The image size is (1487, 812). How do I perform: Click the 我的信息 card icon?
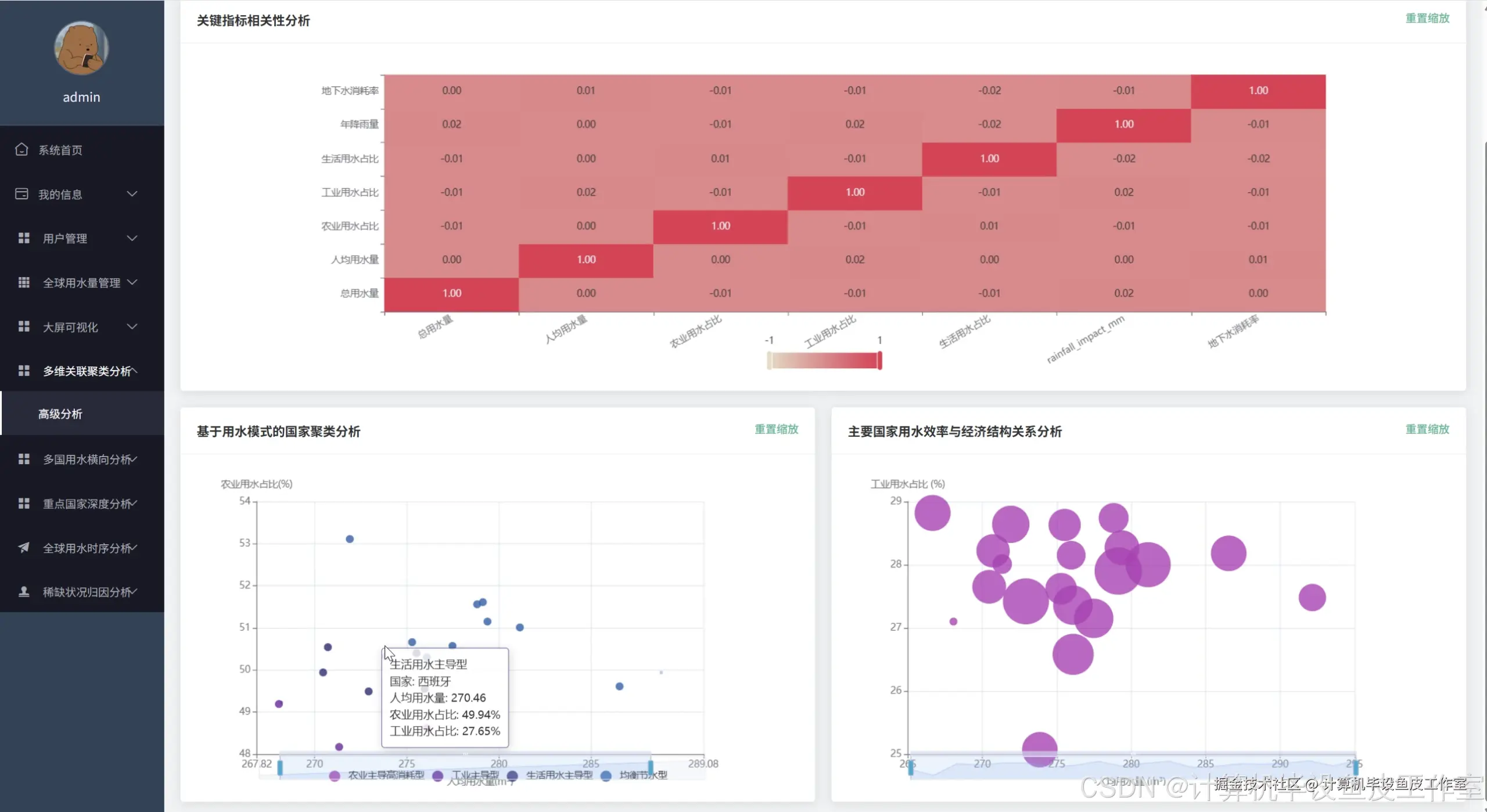click(x=21, y=194)
